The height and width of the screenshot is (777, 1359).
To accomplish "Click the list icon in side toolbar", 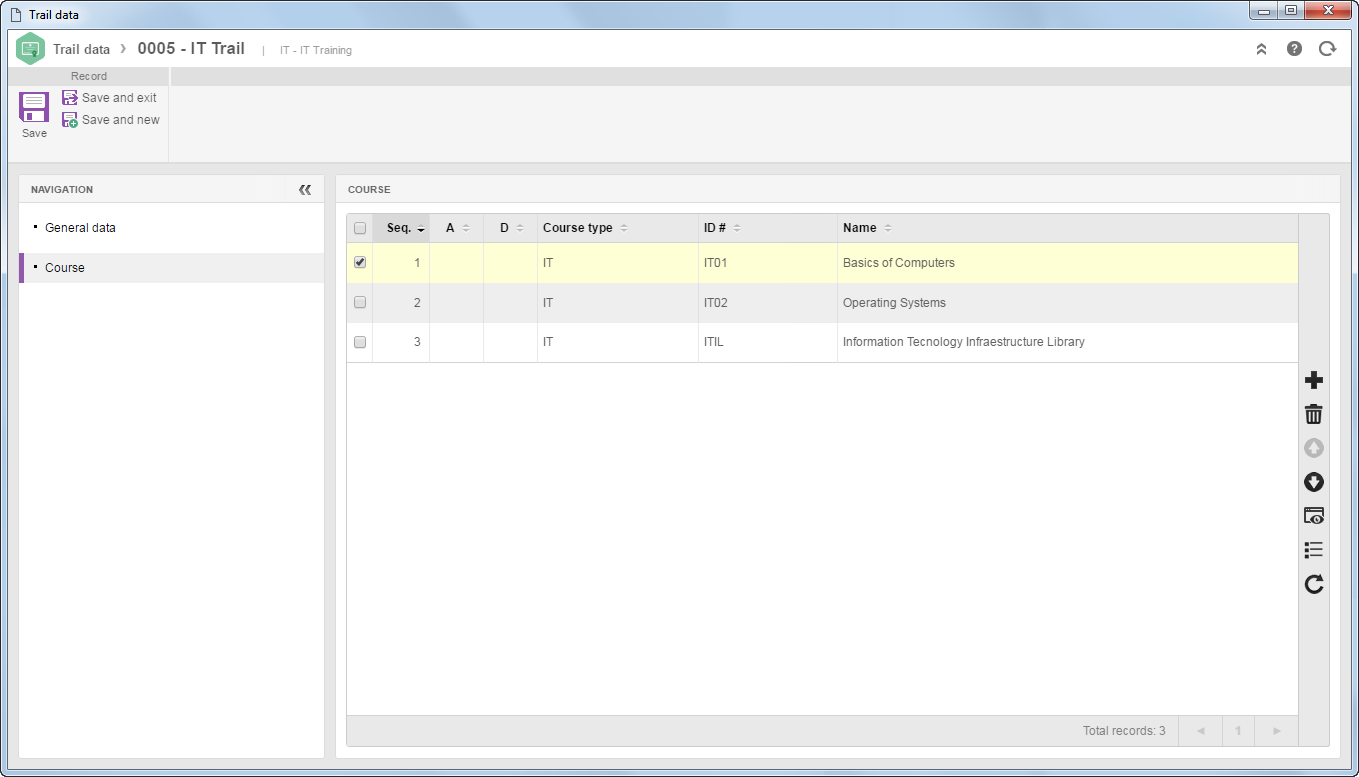I will [x=1314, y=550].
